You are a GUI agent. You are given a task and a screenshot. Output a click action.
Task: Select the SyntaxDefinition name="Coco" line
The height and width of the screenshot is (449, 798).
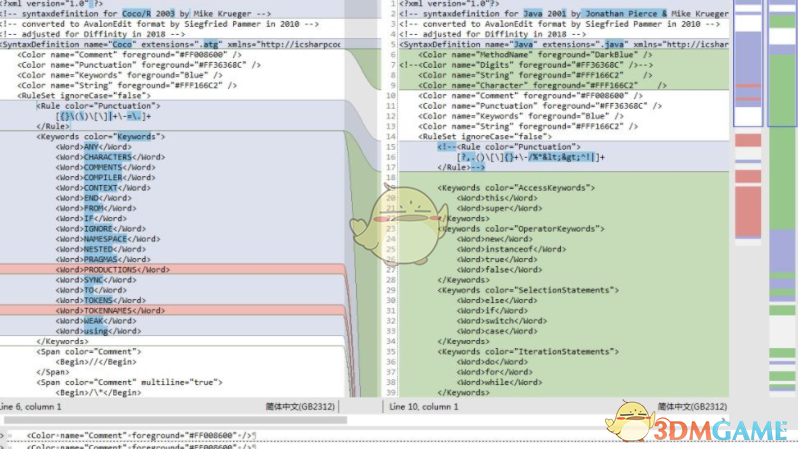click(170, 44)
